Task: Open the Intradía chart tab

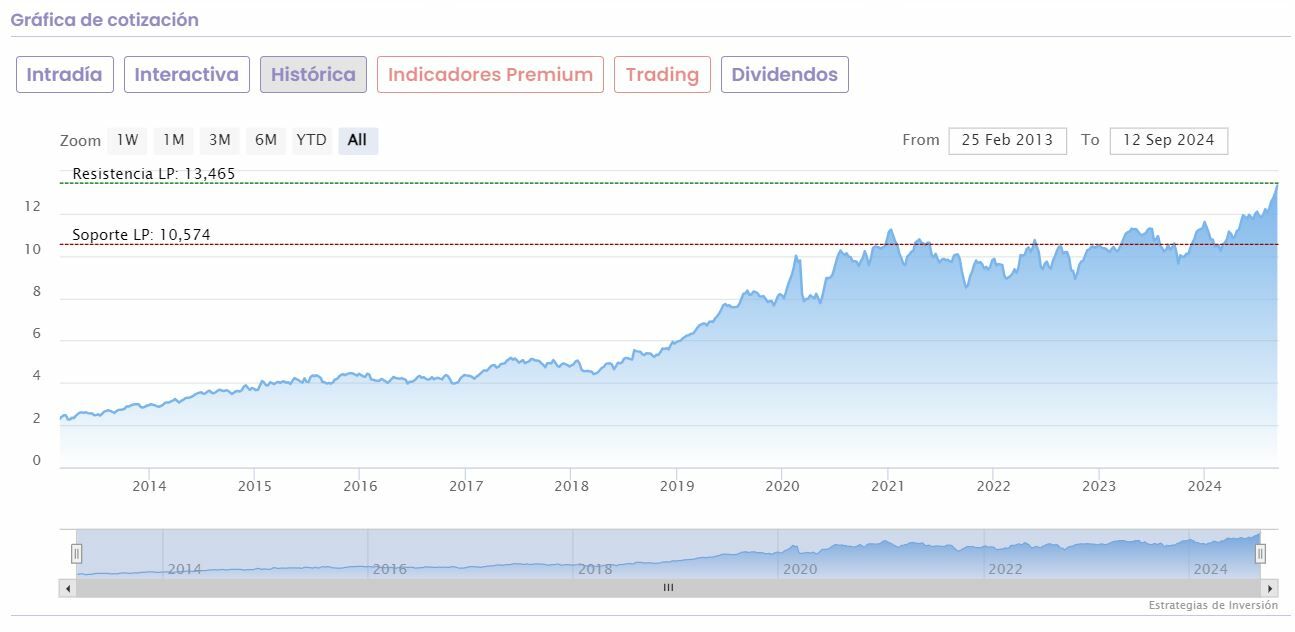Action: [x=65, y=75]
